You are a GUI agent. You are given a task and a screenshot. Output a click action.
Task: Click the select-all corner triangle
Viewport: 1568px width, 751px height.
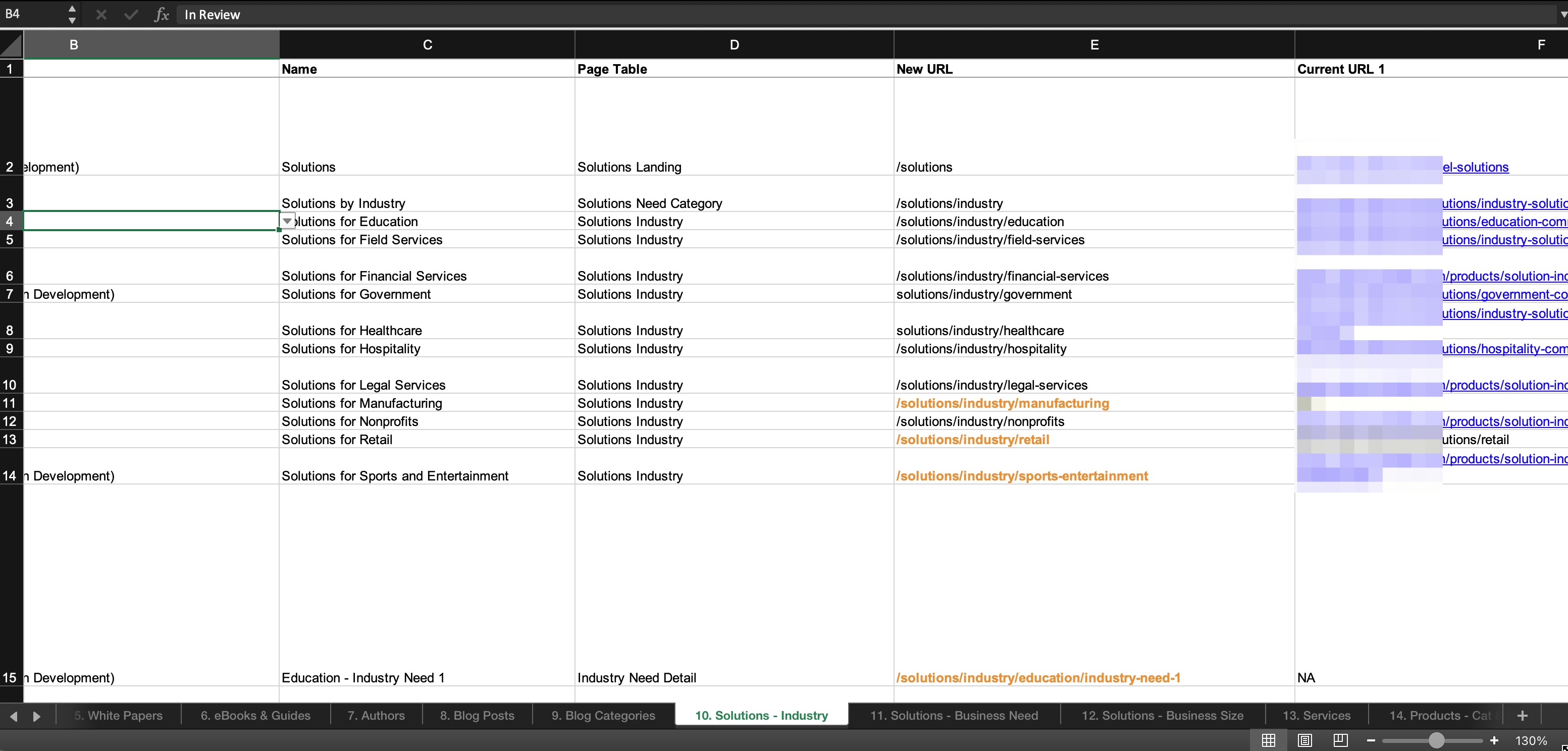[x=12, y=44]
